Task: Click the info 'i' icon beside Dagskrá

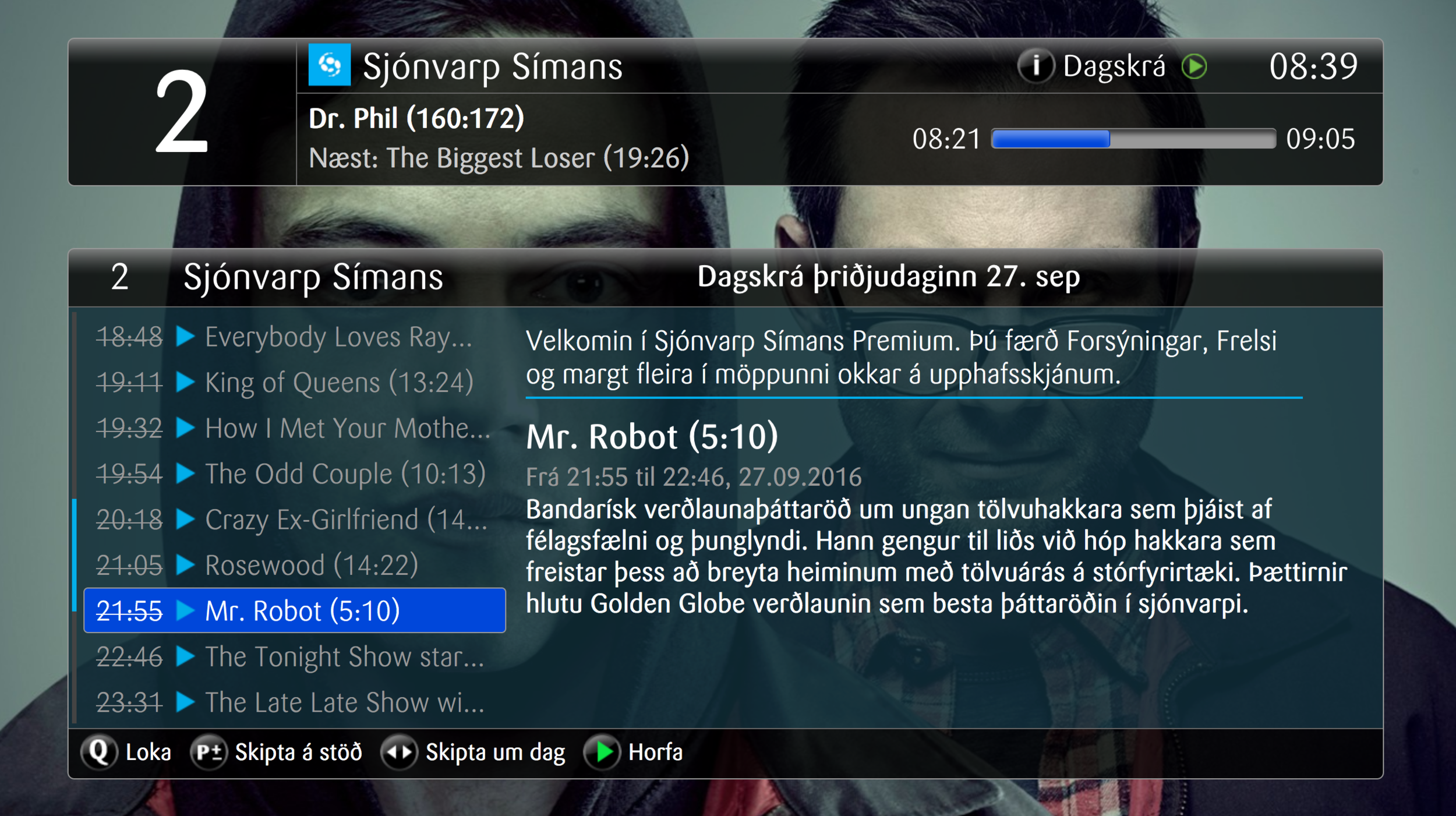Action: pyautogui.click(x=1036, y=66)
